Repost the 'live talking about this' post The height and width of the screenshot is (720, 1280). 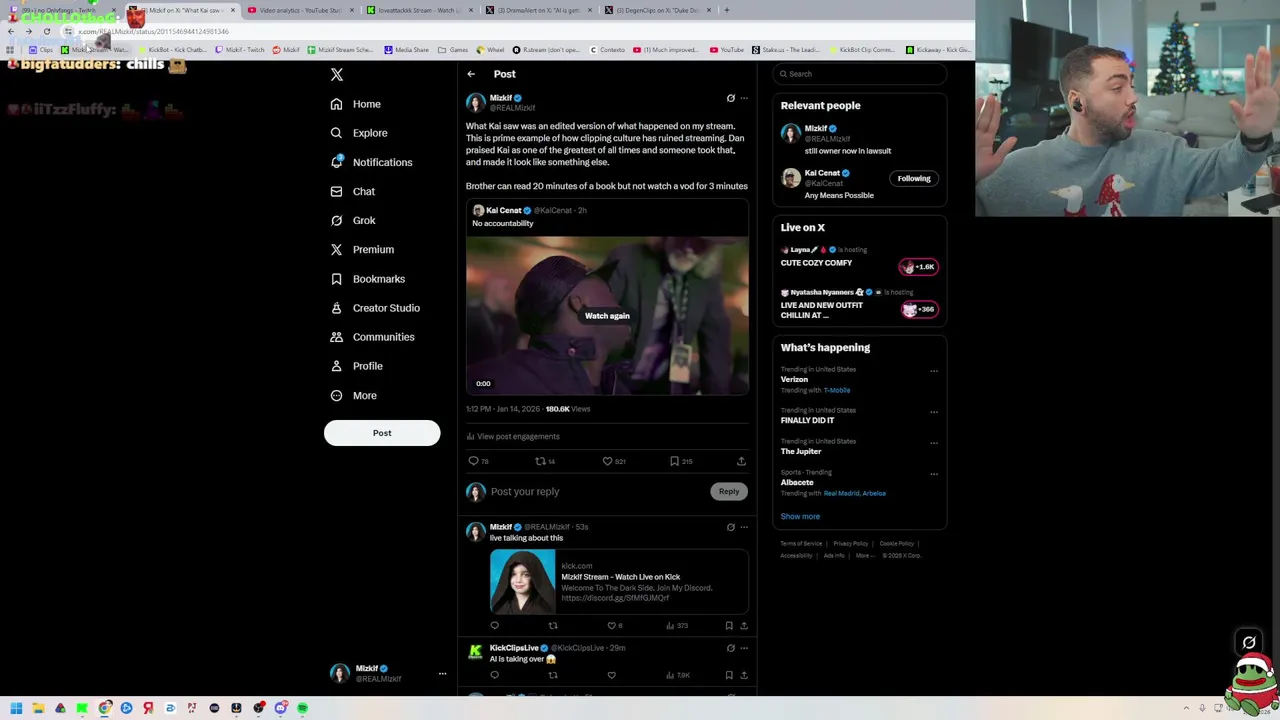pyautogui.click(x=552, y=626)
